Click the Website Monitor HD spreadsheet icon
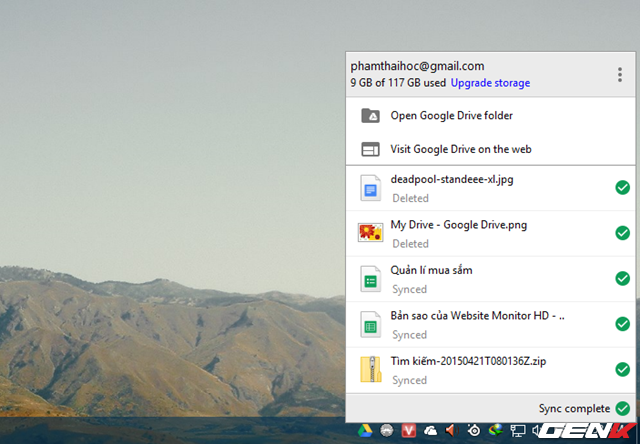The height and width of the screenshot is (444, 640). (x=370, y=325)
